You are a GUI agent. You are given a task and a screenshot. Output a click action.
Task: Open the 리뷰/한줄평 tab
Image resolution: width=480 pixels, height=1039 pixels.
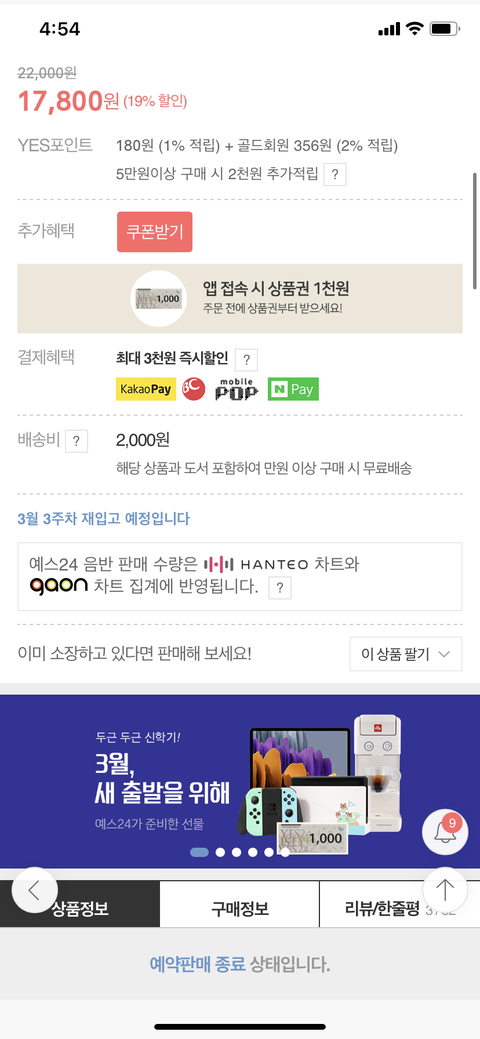point(399,908)
